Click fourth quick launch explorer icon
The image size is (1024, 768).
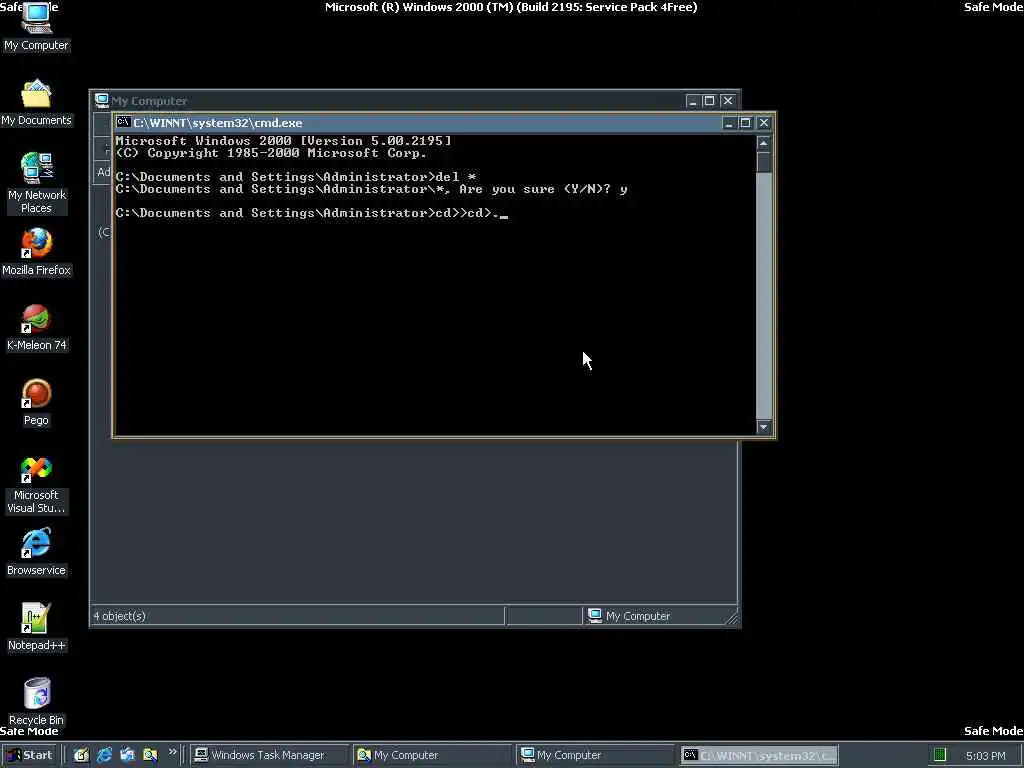pyautogui.click(x=150, y=755)
